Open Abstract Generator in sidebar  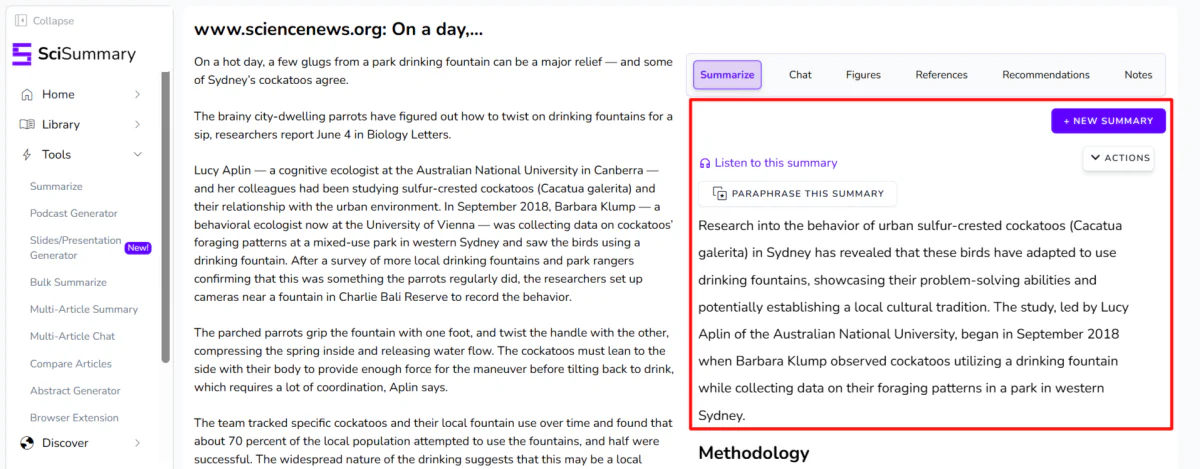tap(75, 391)
